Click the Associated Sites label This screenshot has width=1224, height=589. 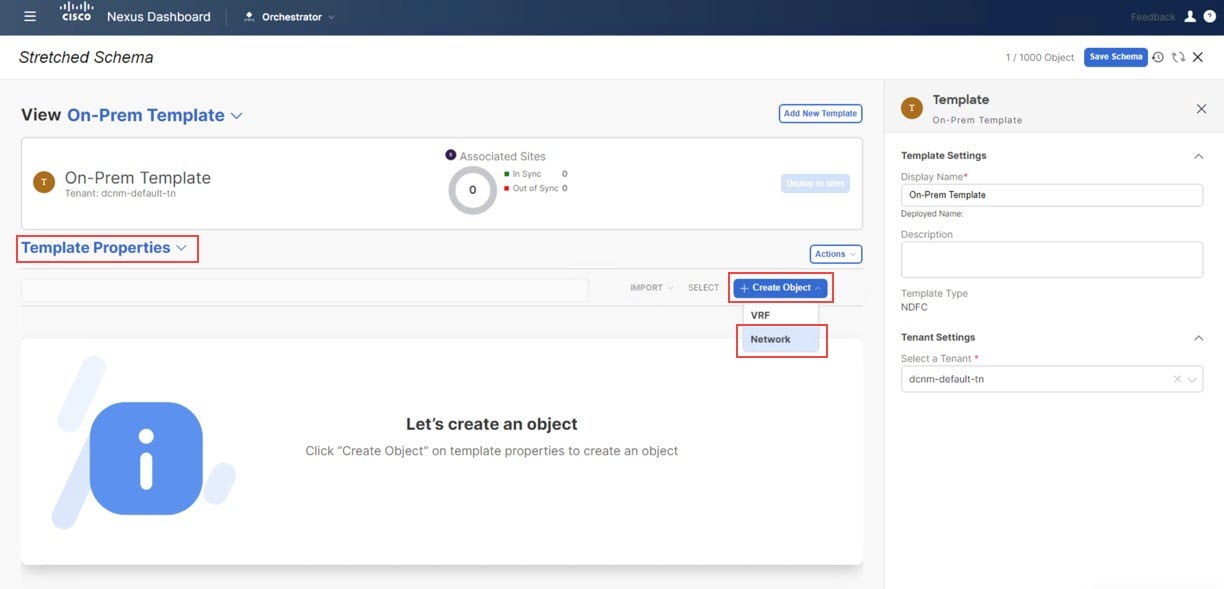coord(503,157)
